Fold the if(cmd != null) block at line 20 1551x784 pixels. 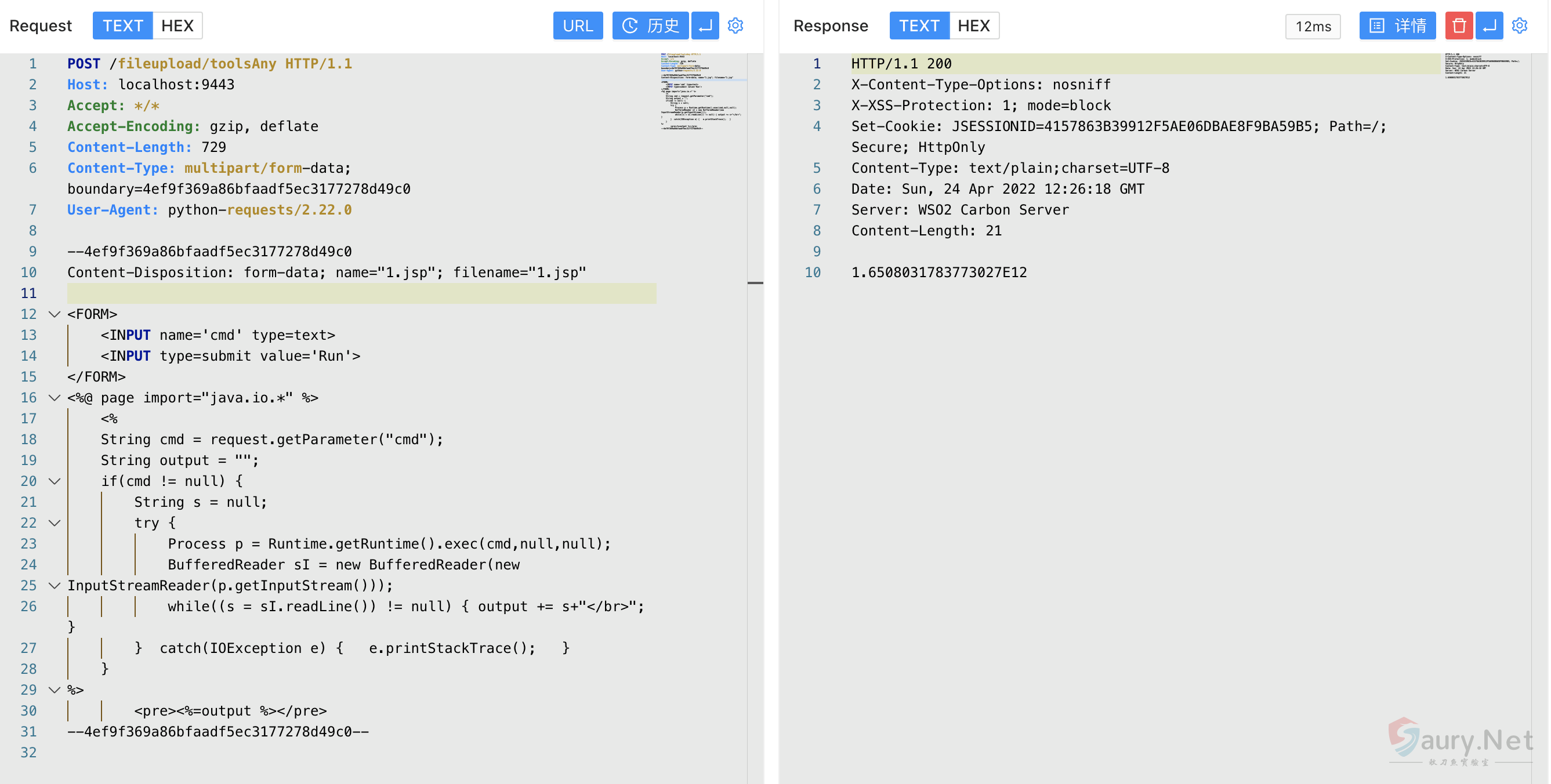pyautogui.click(x=54, y=481)
